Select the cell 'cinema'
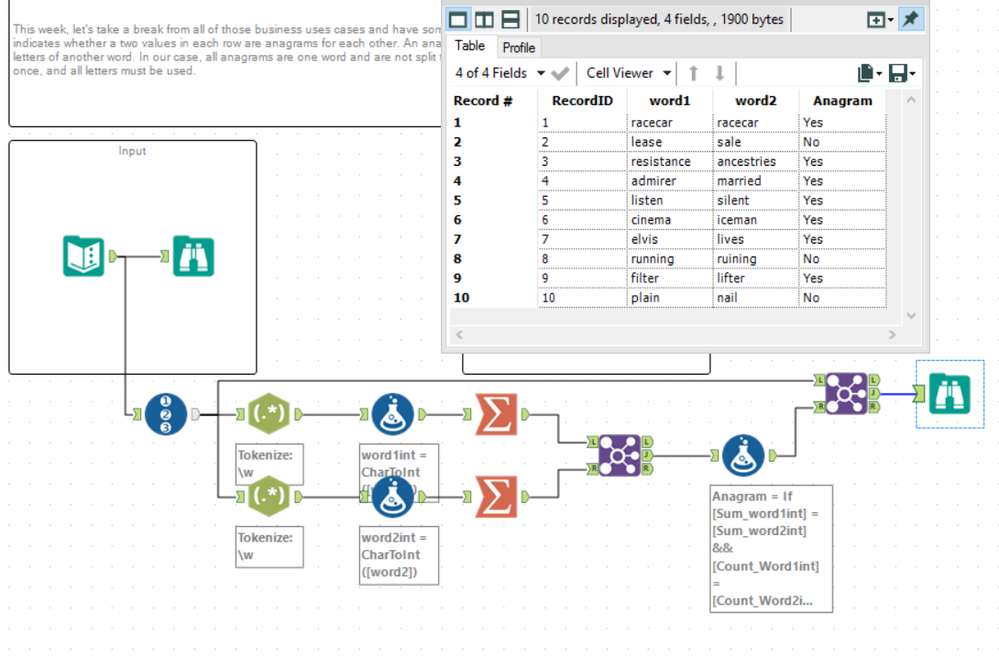 click(670, 220)
